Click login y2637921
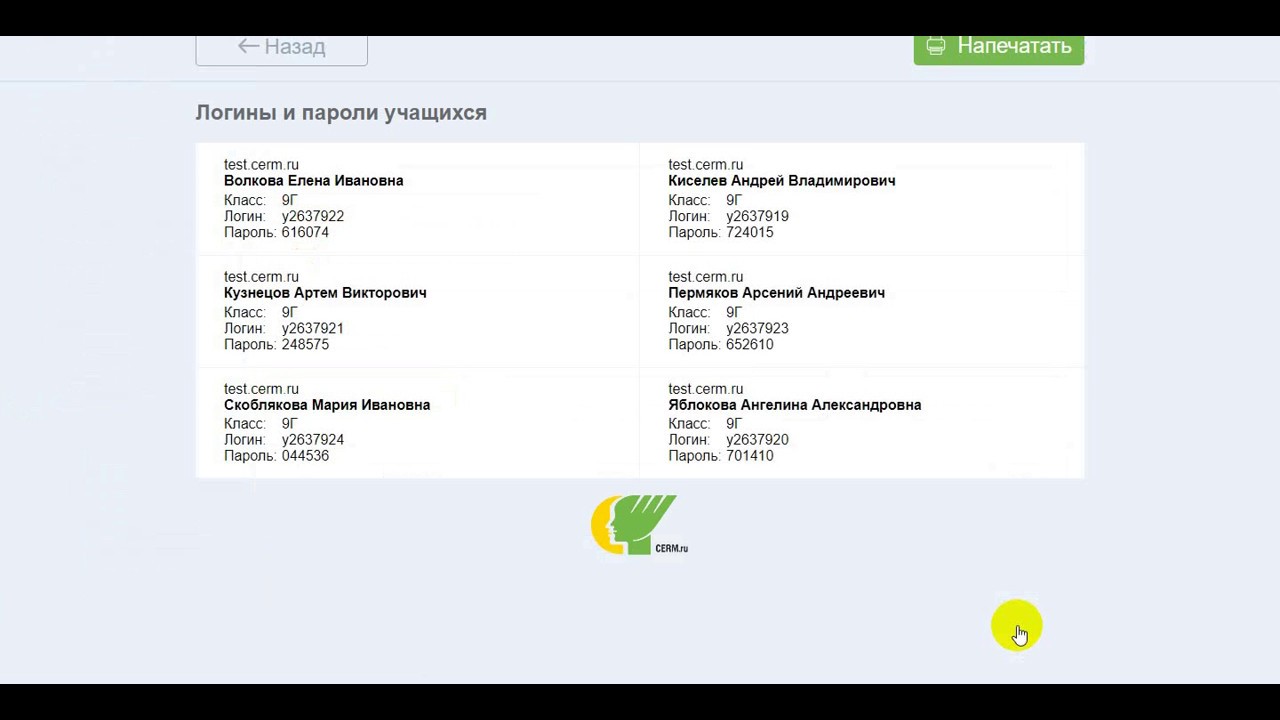The width and height of the screenshot is (1280, 720). click(312, 328)
